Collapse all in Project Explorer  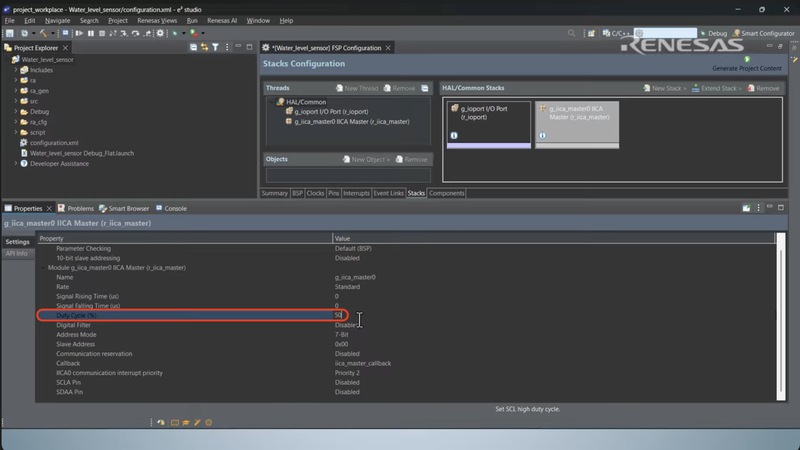tap(193, 47)
